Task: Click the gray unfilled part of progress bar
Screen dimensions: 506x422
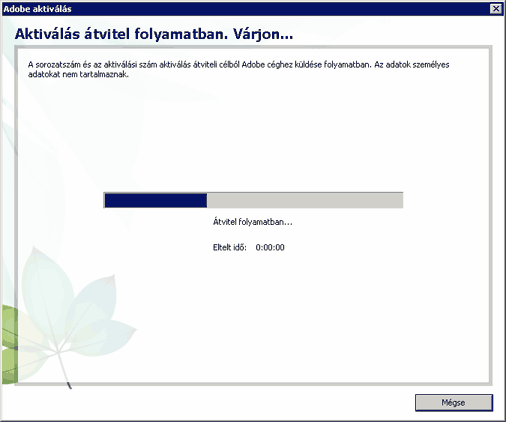Action: (x=305, y=200)
